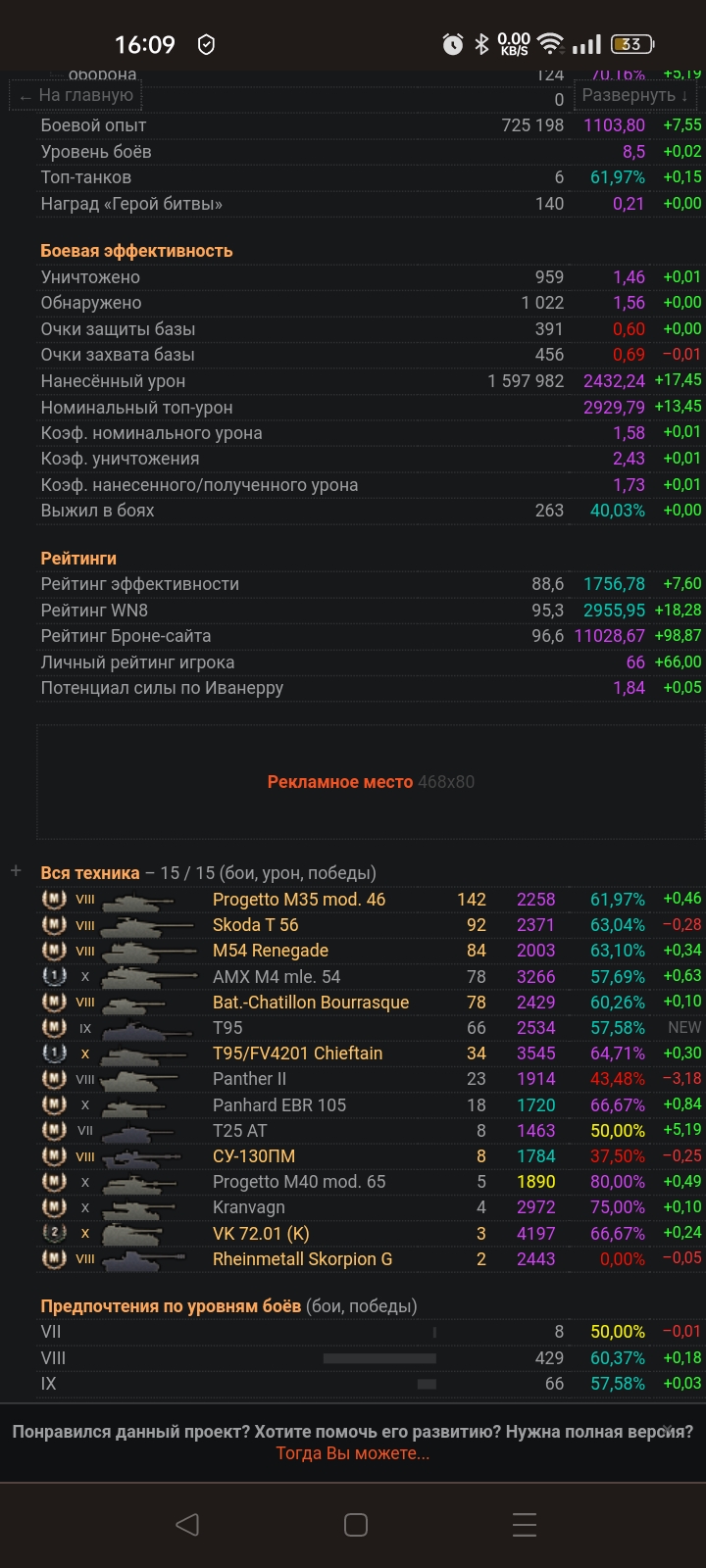Tap the Rheinmetall Skorpion G tank icon

pos(137,1259)
